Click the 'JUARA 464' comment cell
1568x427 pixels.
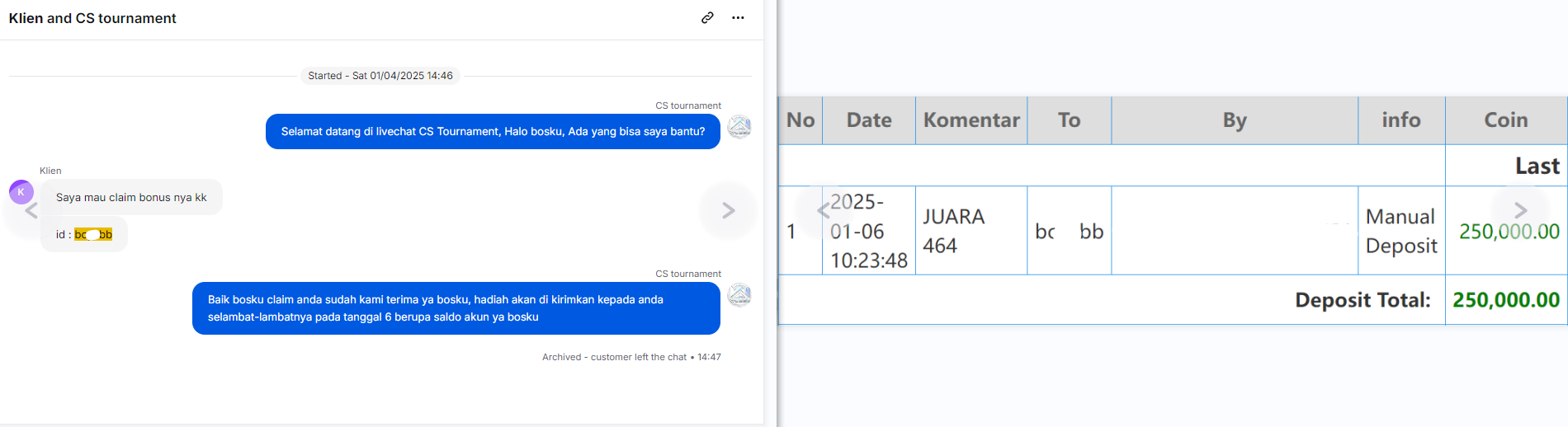tap(971, 231)
